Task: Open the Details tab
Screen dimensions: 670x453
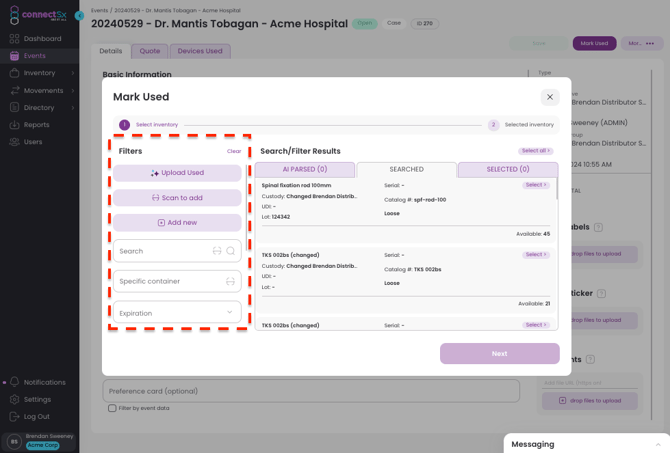Action: [x=111, y=51]
